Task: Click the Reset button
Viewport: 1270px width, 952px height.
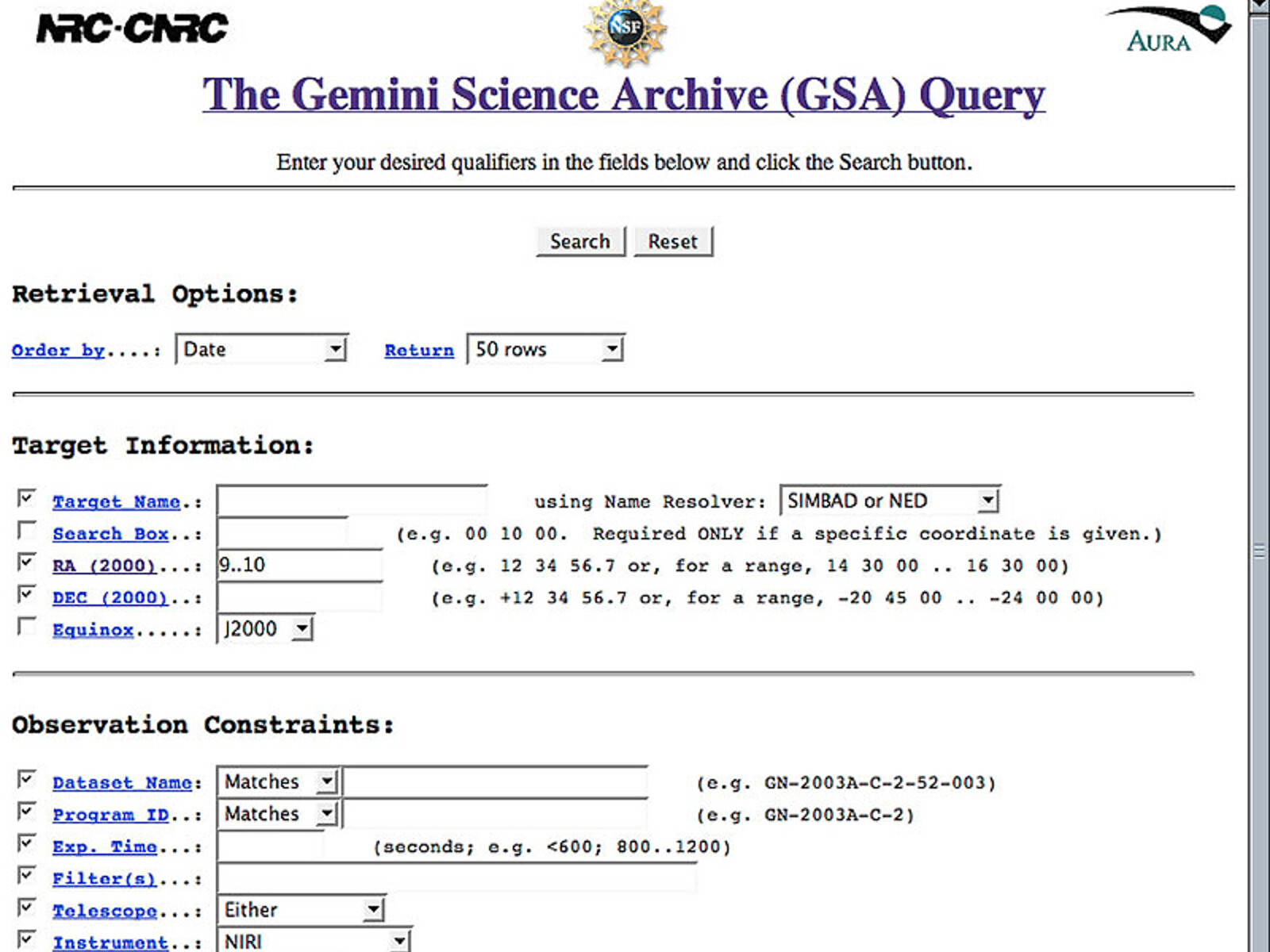Action: tap(673, 241)
